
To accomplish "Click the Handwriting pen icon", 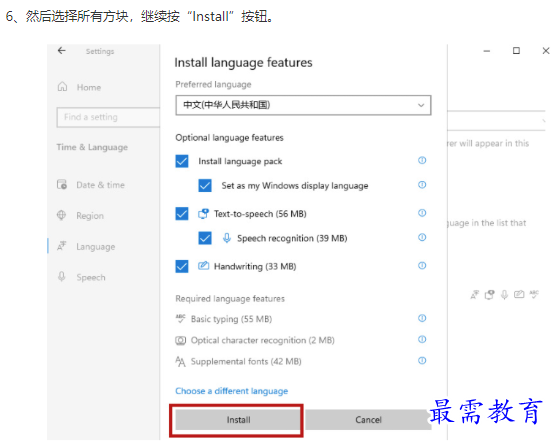I will [203, 266].
